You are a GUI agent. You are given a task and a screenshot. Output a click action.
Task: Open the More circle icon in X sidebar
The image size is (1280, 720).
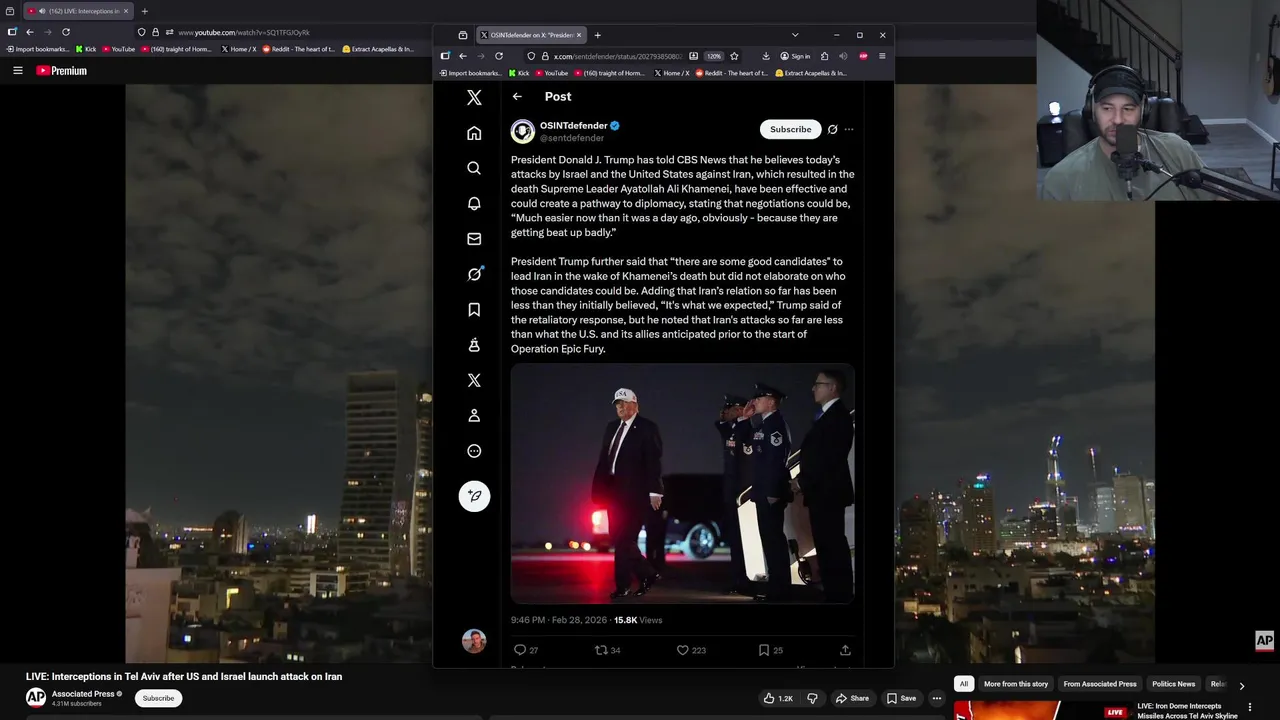(x=474, y=451)
